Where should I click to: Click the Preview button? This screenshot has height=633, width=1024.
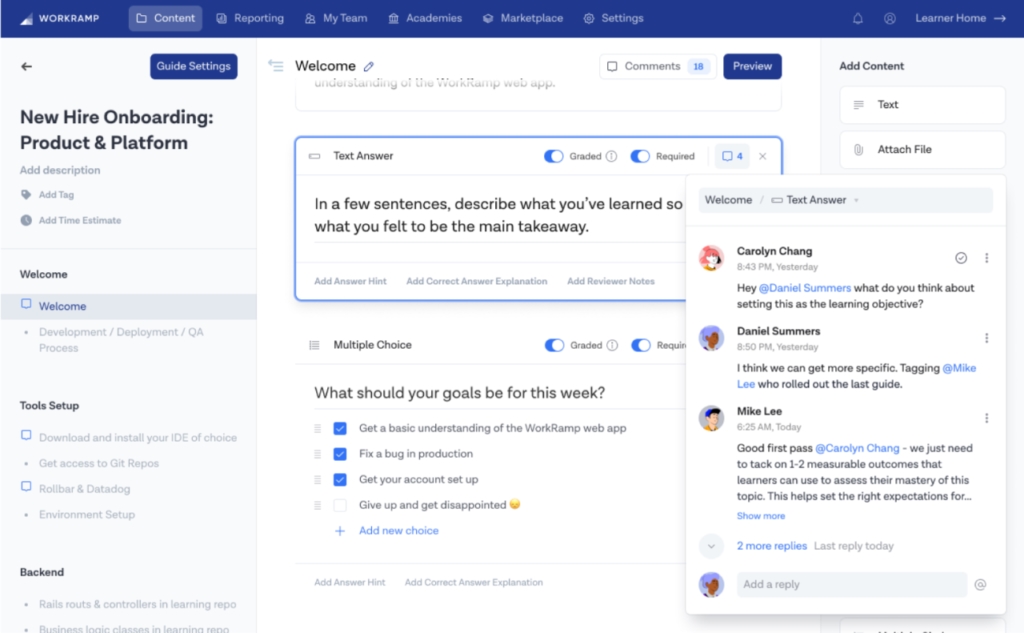752,66
